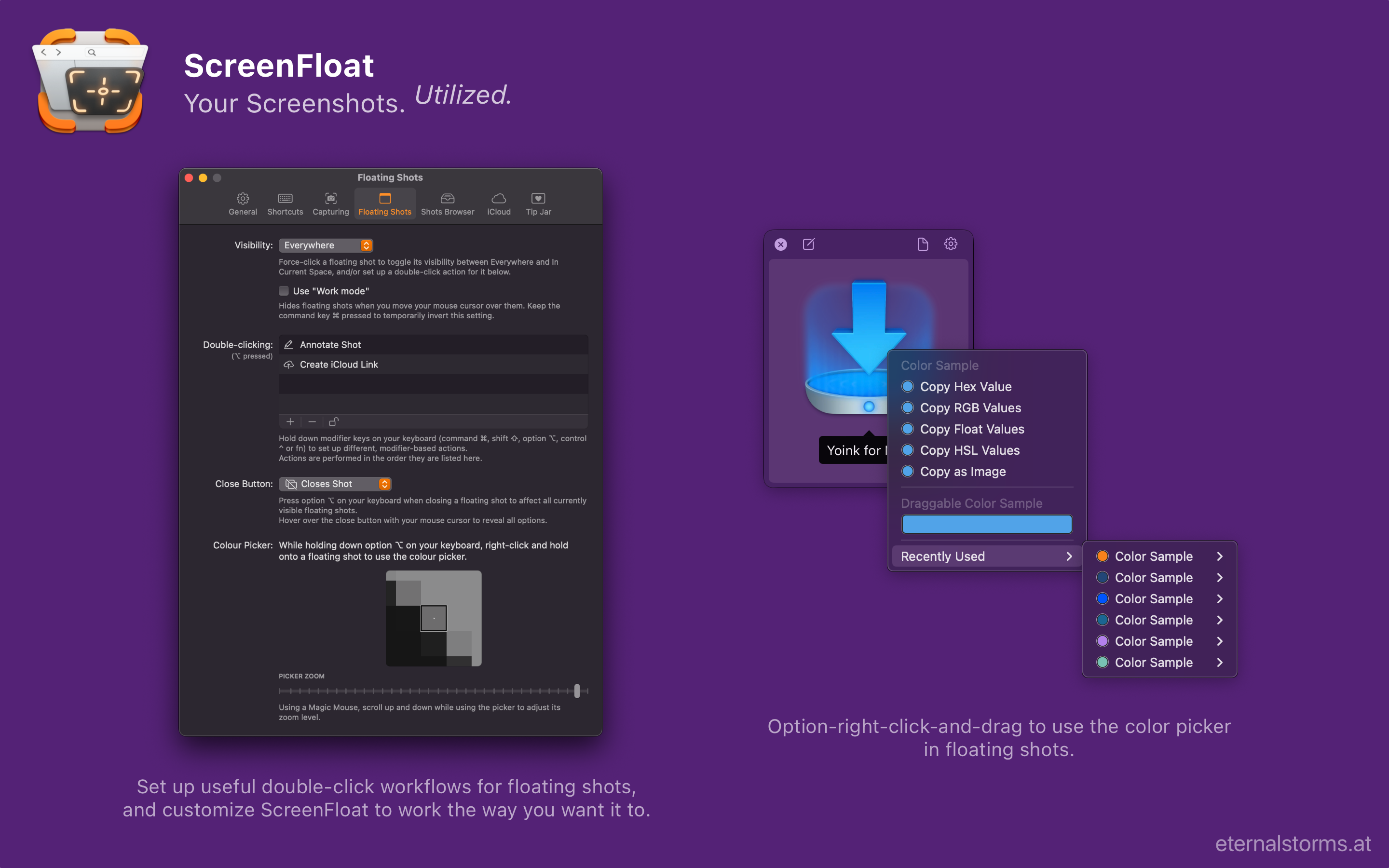Image resolution: width=1389 pixels, height=868 pixels.
Task: Open the Close Button dropdown showing Closes Shot
Action: 335,484
